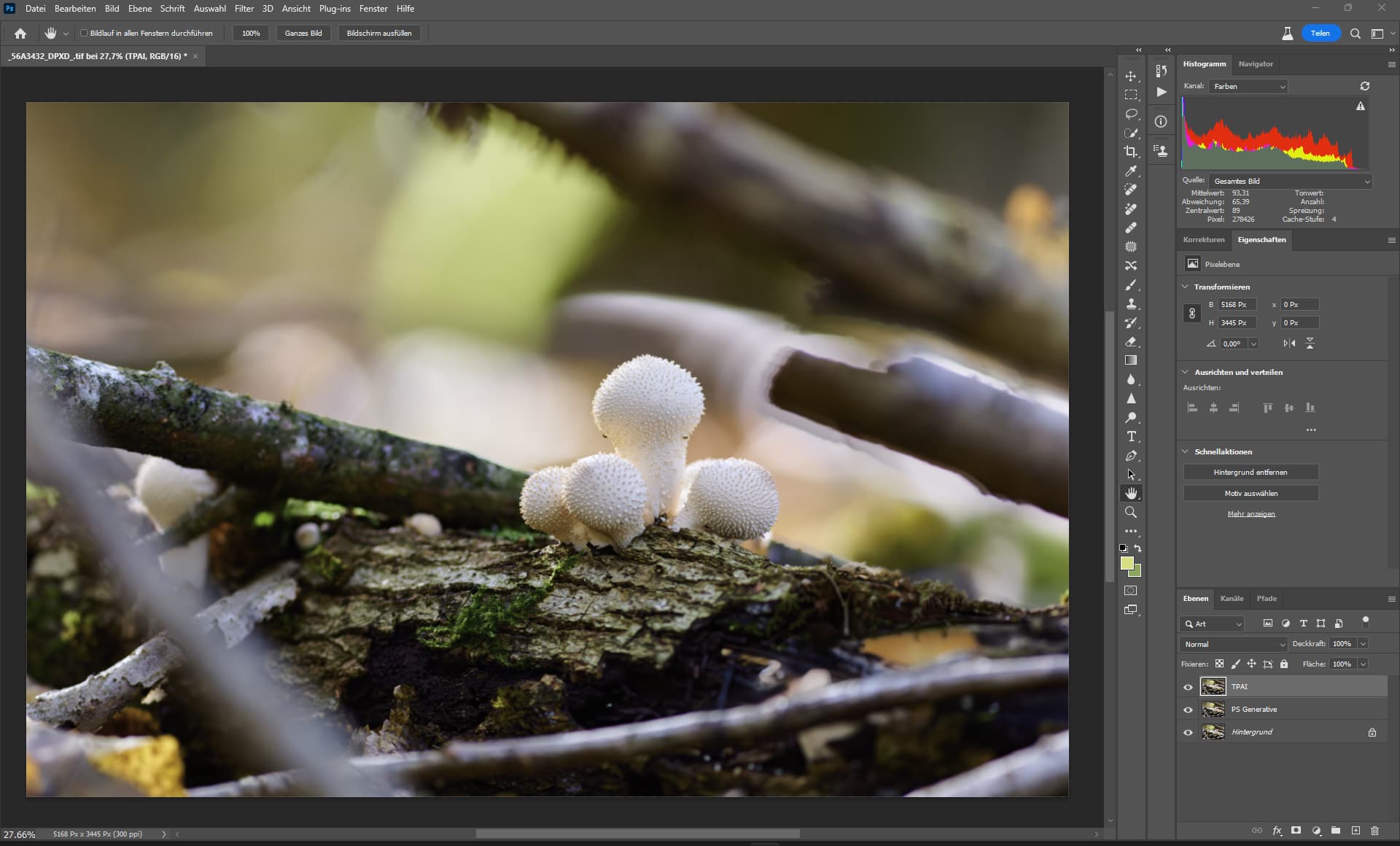The height and width of the screenshot is (846, 1400).
Task: Click the foreground color swatch
Action: pyautogui.click(x=1127, y=563)
